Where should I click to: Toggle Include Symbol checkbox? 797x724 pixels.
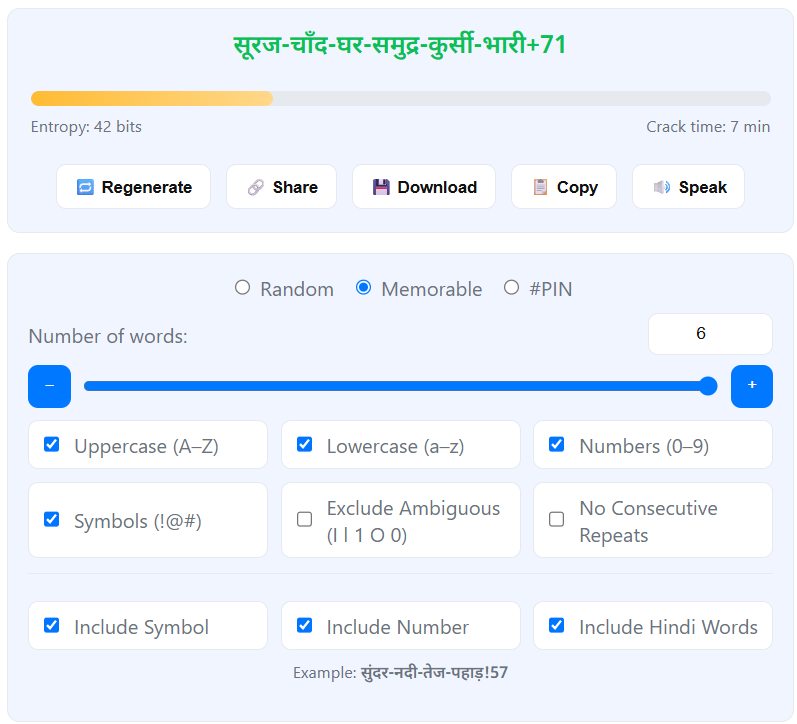coord(51,625)
